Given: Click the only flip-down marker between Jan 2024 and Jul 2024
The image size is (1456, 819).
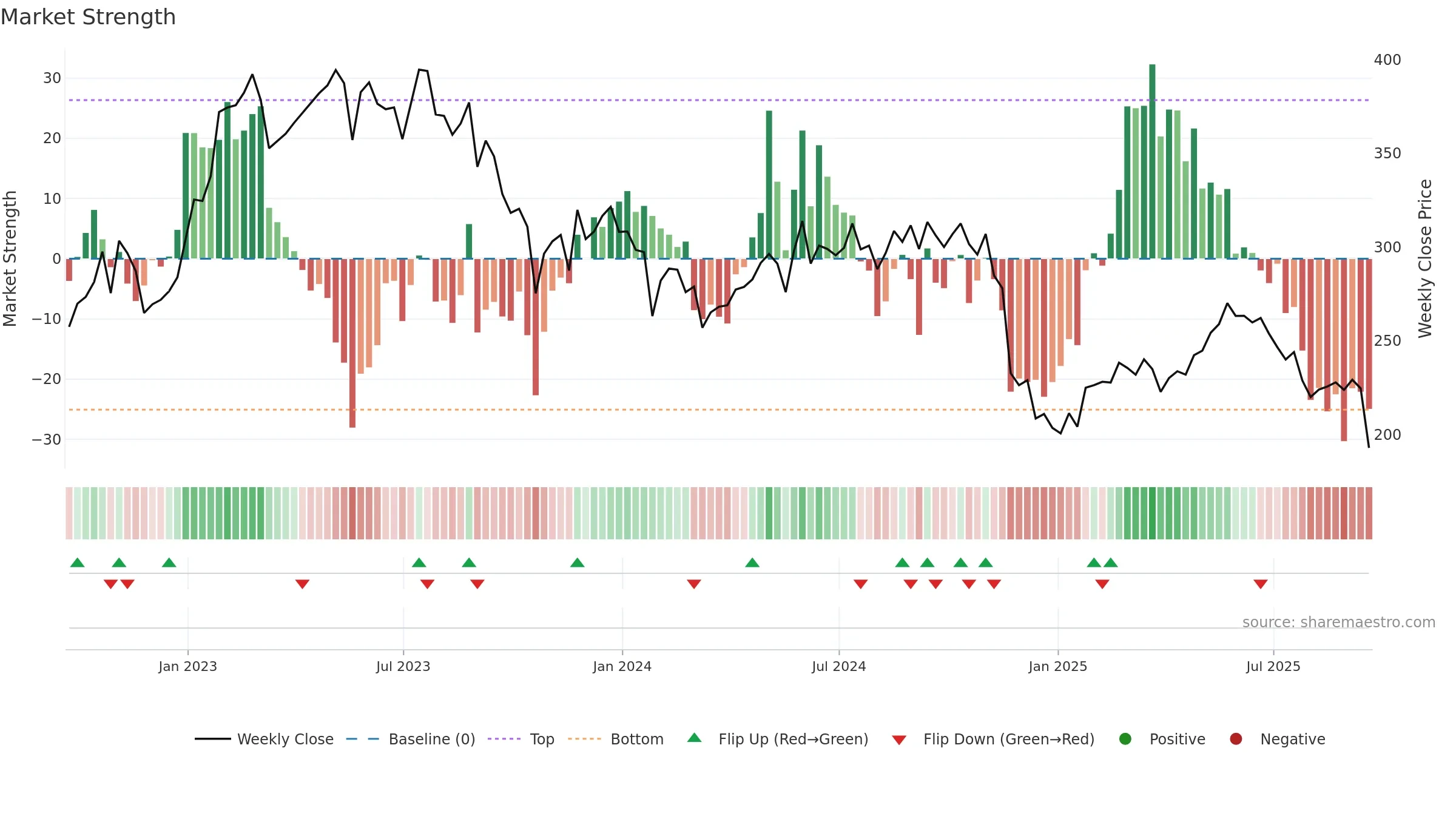Looking at the screenshot, I should tap(694, 584).
